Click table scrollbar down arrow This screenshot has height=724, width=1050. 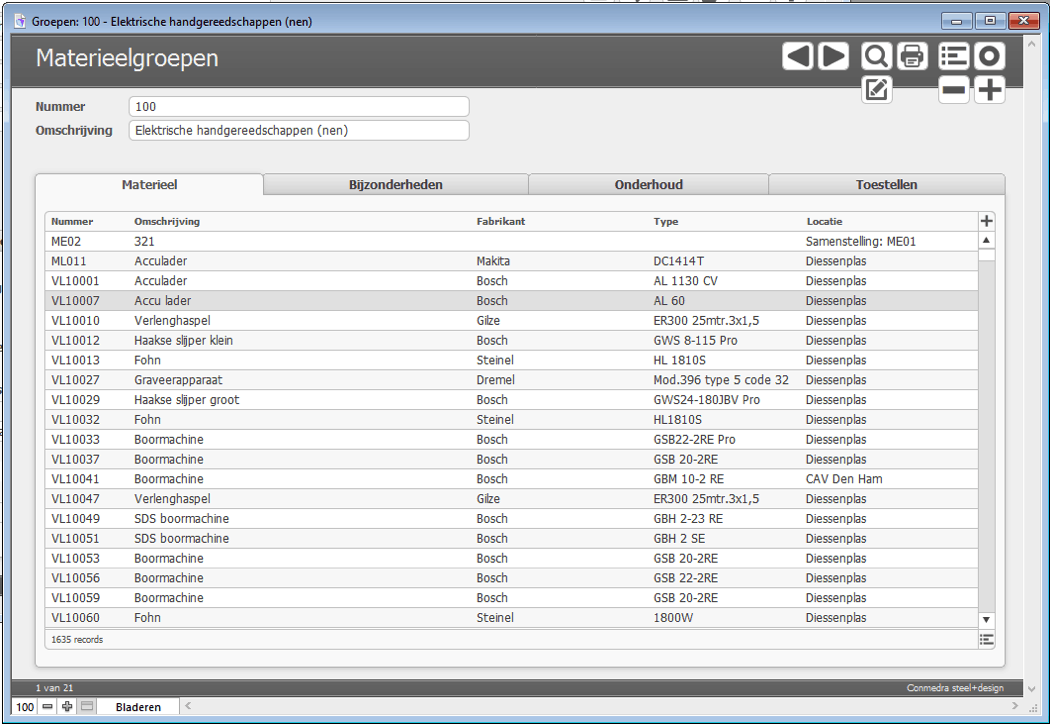click(x=987, y=620)
